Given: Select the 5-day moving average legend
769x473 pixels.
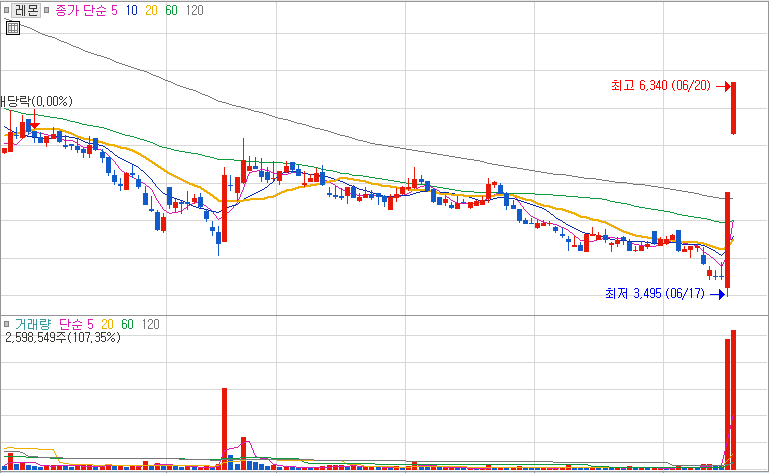Looking at the screenshot, I should [114, 10].
